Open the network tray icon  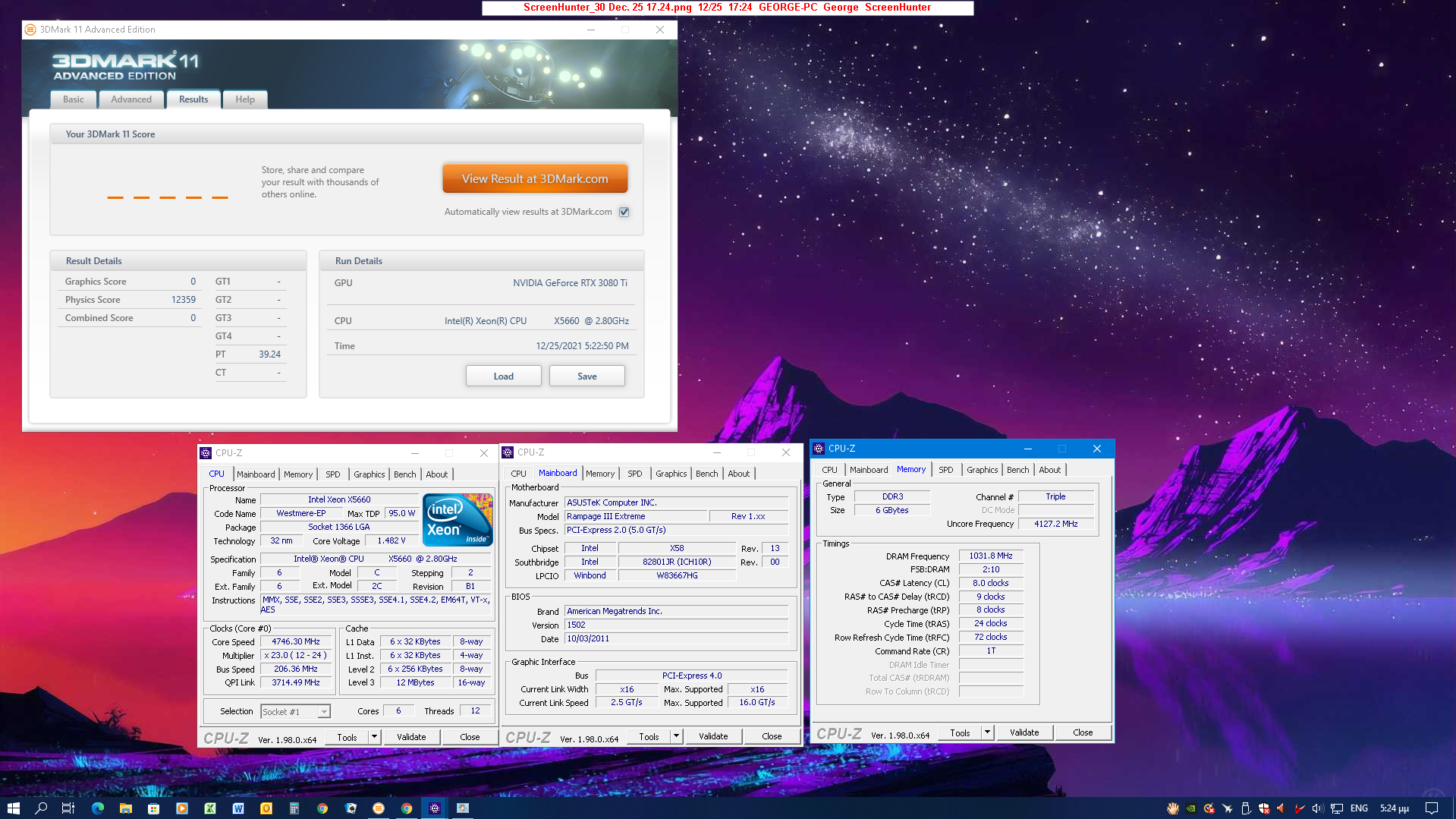tap(1337, 808)
